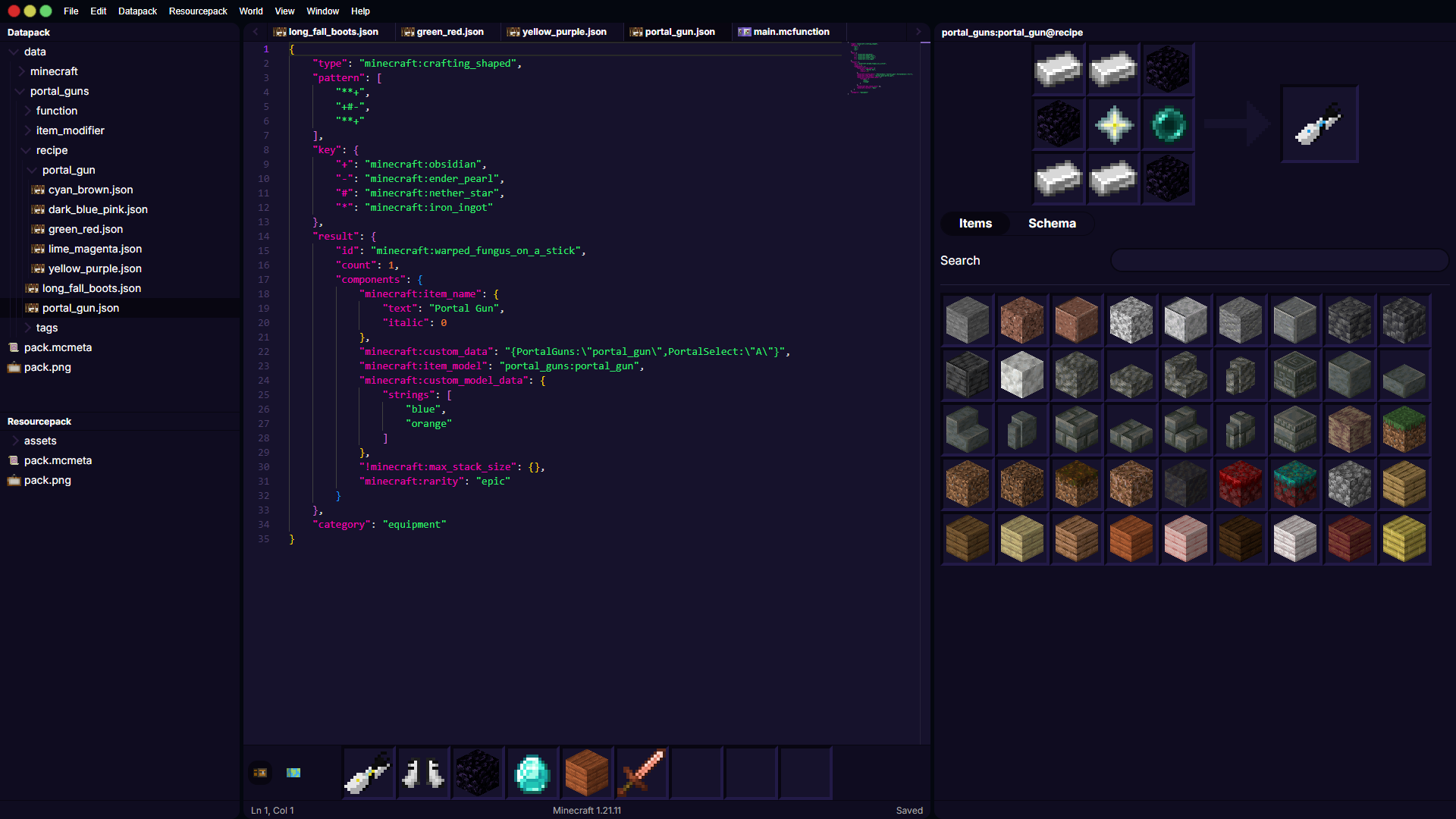Select the long fall boots hotbar item
The width and height of the screenshot is (1456, 819).
[423, 773]
